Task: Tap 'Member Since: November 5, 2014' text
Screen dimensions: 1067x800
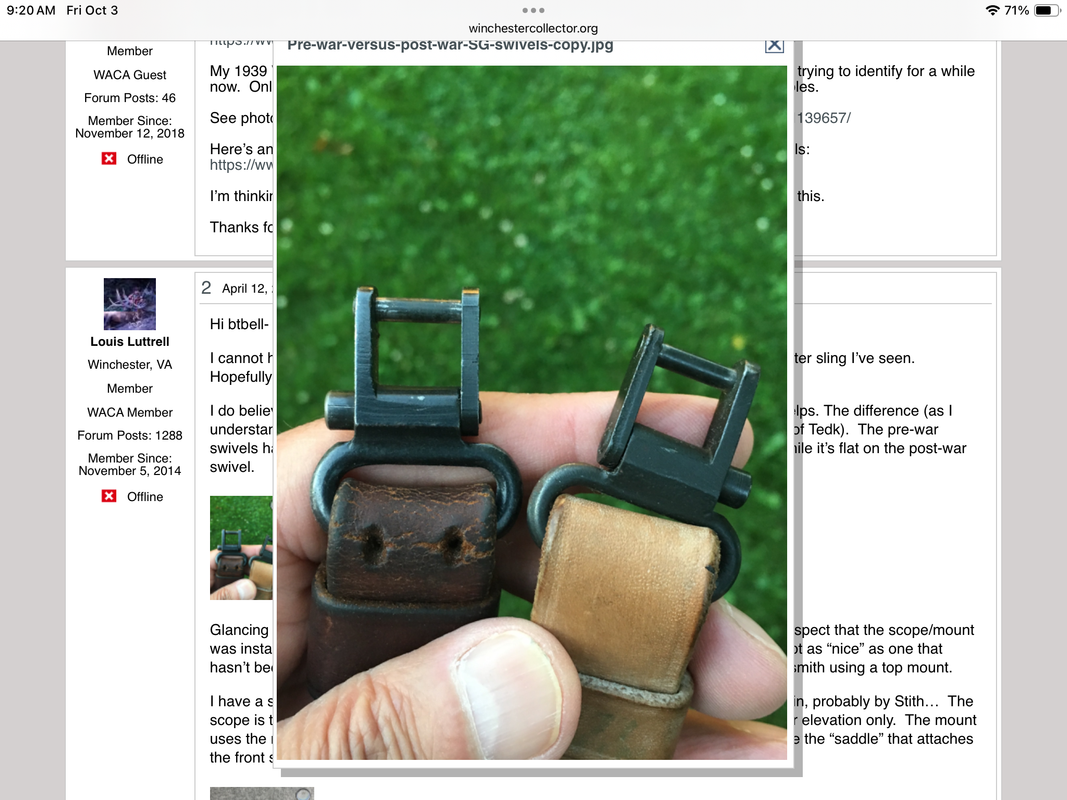Action: coord(129,465)
